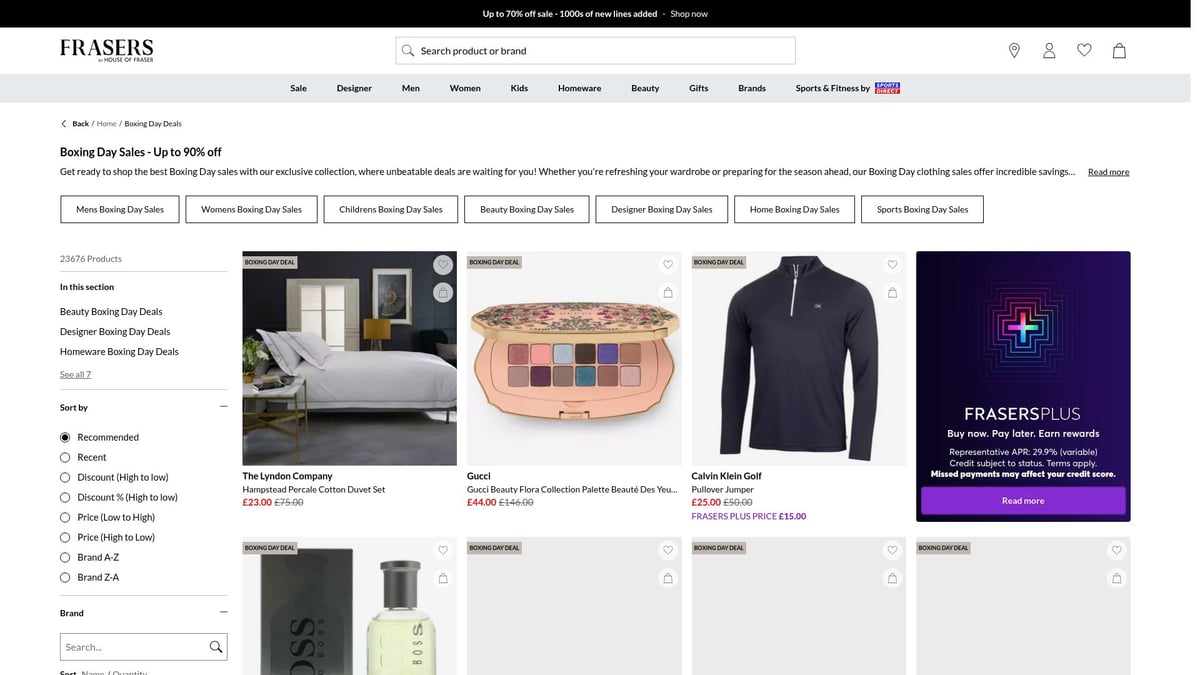Add the Calvin Klein jumper to wishlist

click(892, 264)
